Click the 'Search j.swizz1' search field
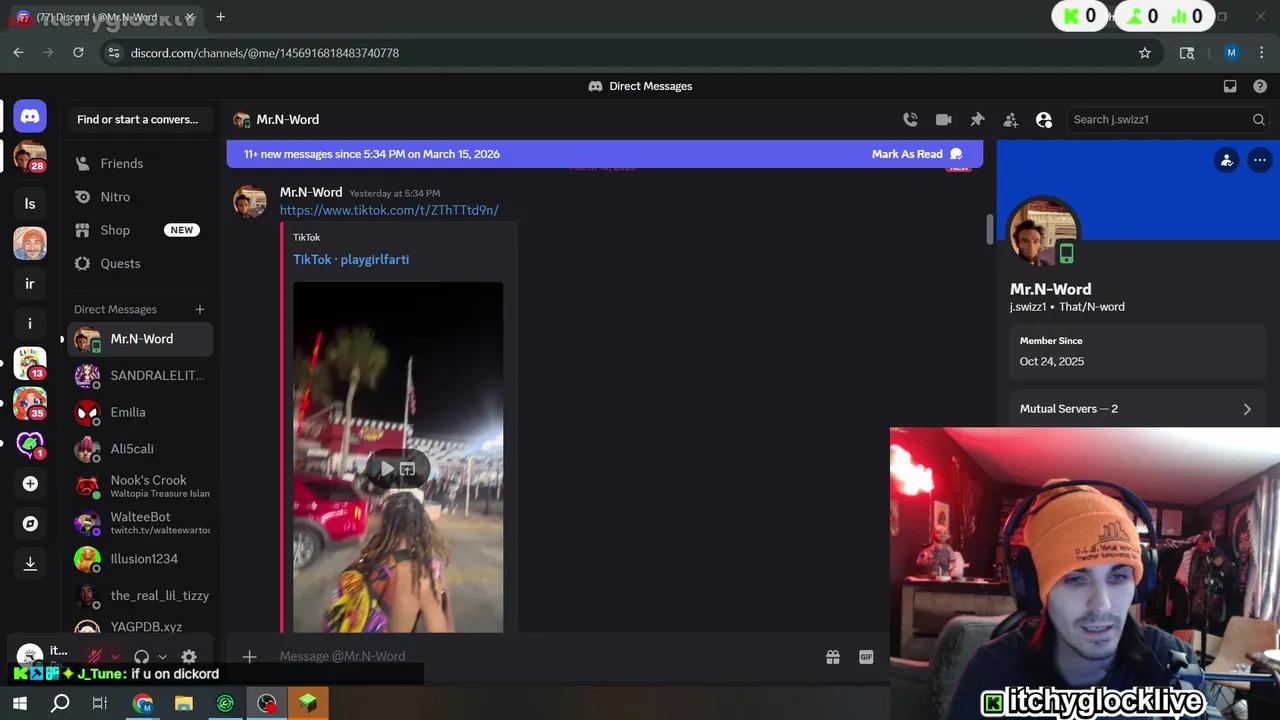Screen dimensions: 1280x720 (x=1168, y=119)
